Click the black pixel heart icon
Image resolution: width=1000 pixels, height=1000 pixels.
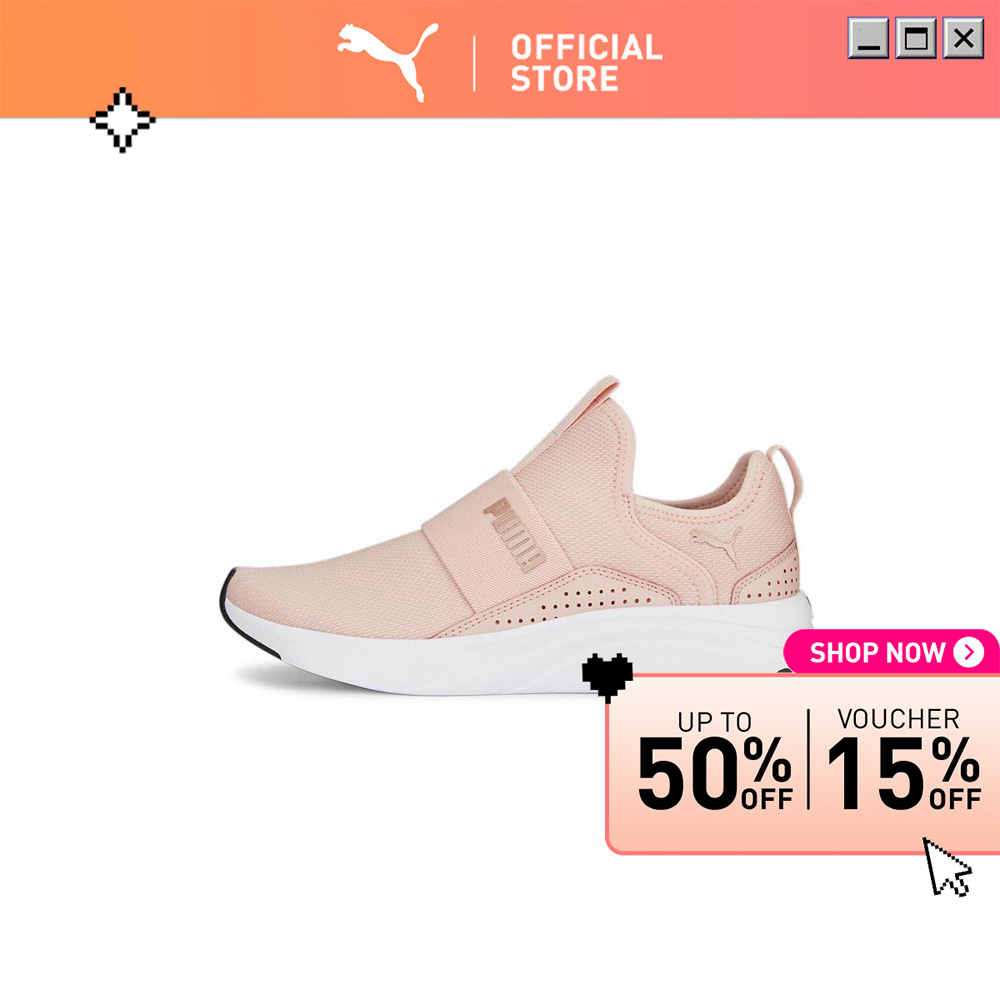[x=607, y=677]
